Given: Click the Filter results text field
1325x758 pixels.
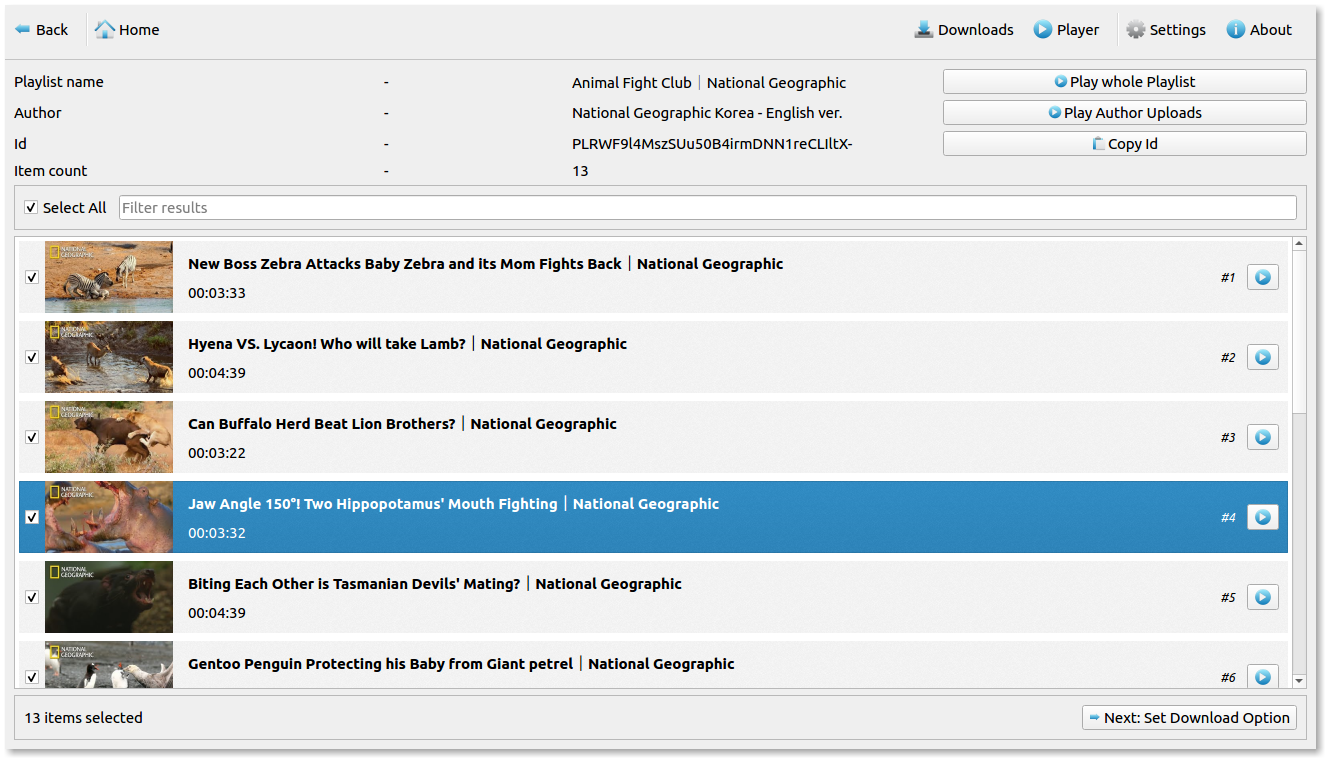Looking at the screenshot, I should pos(707,208).
